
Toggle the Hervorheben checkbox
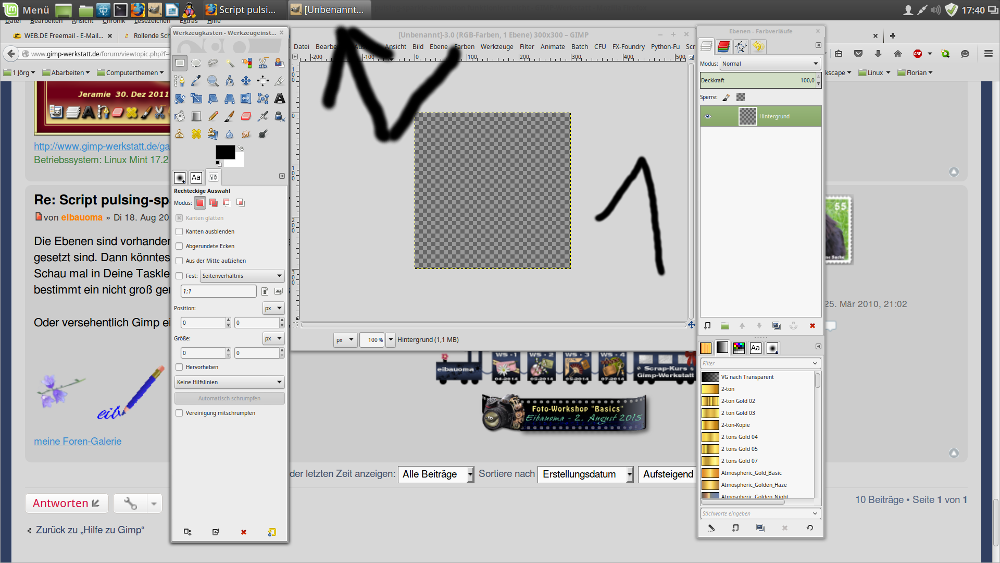179,367
